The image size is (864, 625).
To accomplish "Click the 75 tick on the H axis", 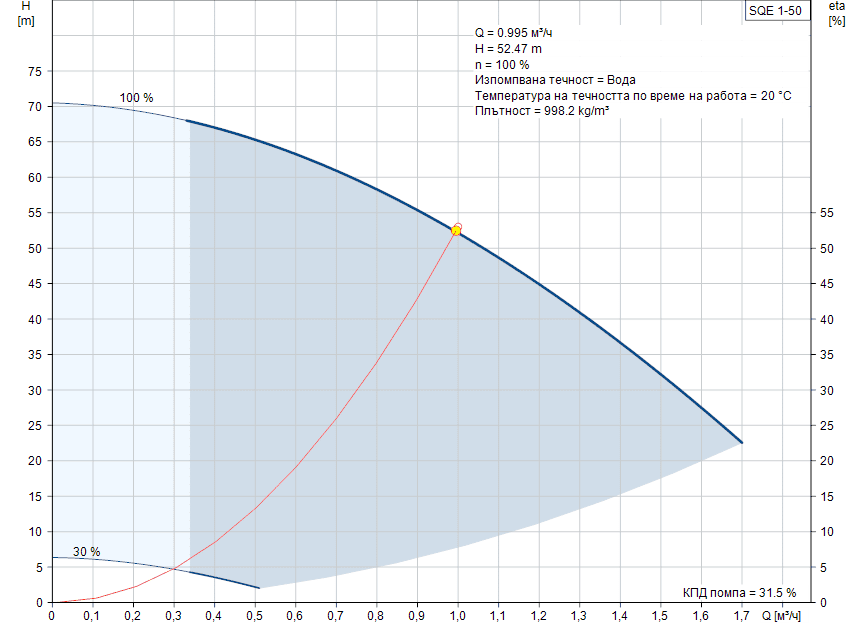I will tap(34, 72).
